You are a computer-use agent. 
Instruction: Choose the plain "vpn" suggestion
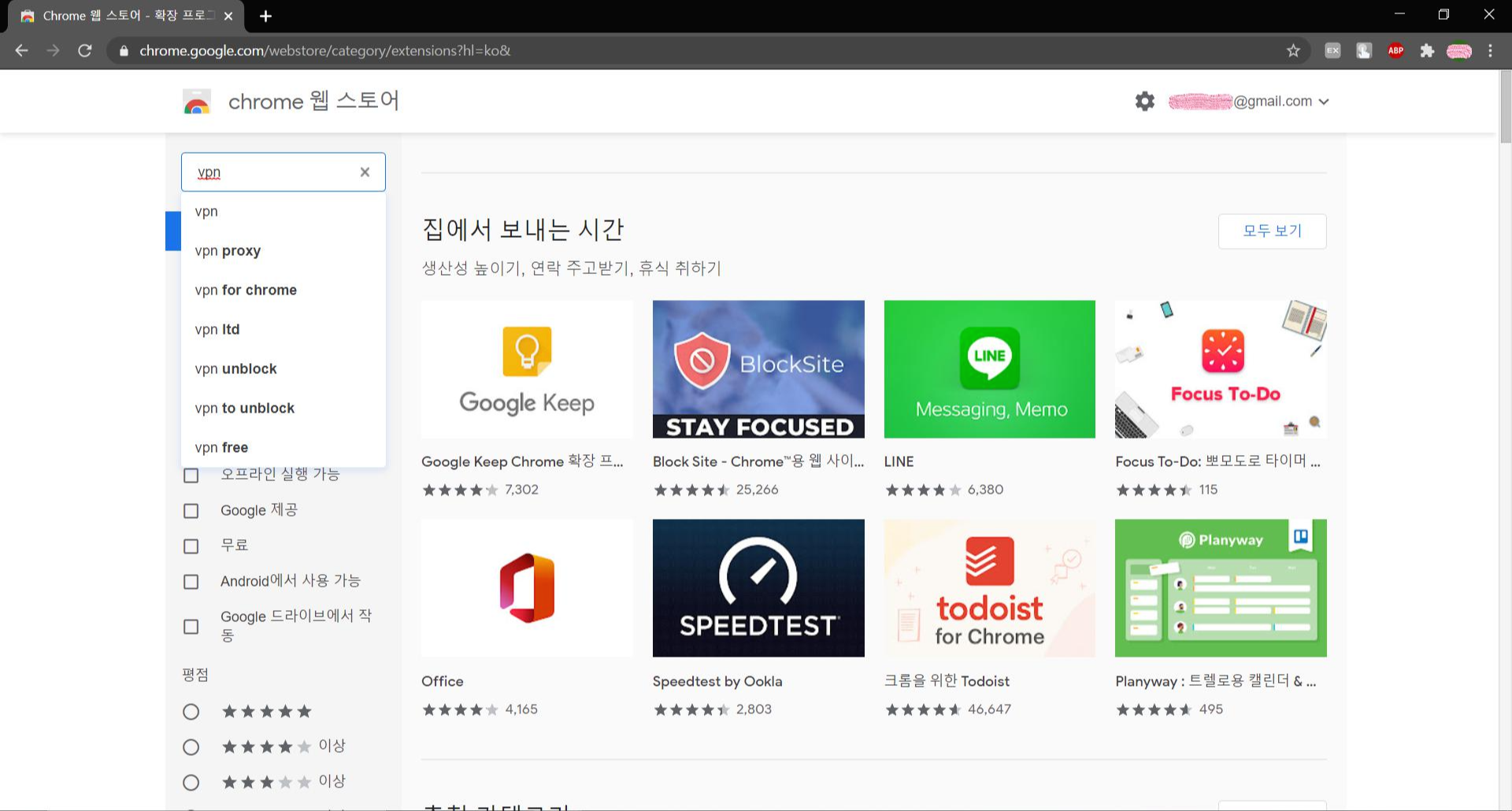pyautogui.click(x=283, y=211)
